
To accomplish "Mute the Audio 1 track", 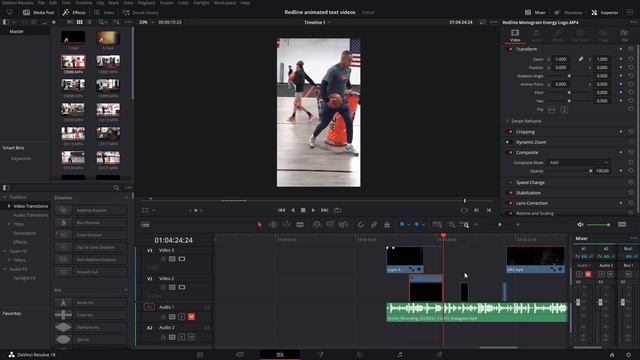I will [x=191, y=317].
